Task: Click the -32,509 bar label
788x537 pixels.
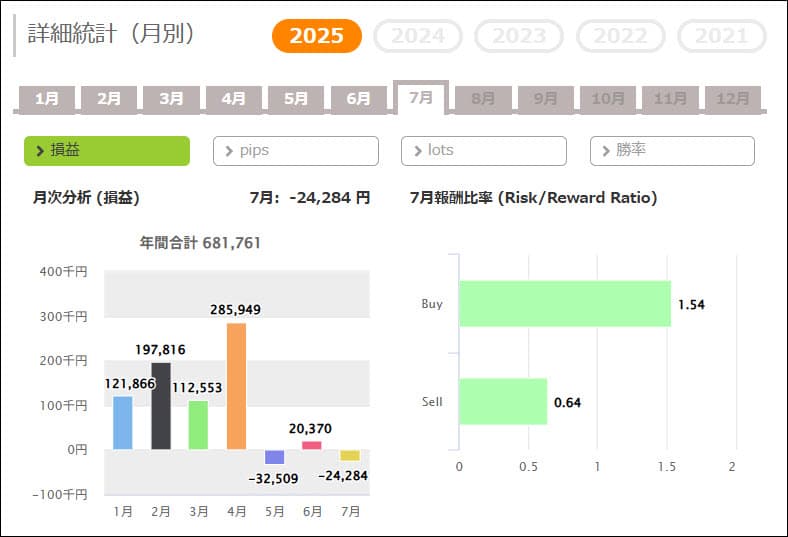Action: (x=273, y=479)
